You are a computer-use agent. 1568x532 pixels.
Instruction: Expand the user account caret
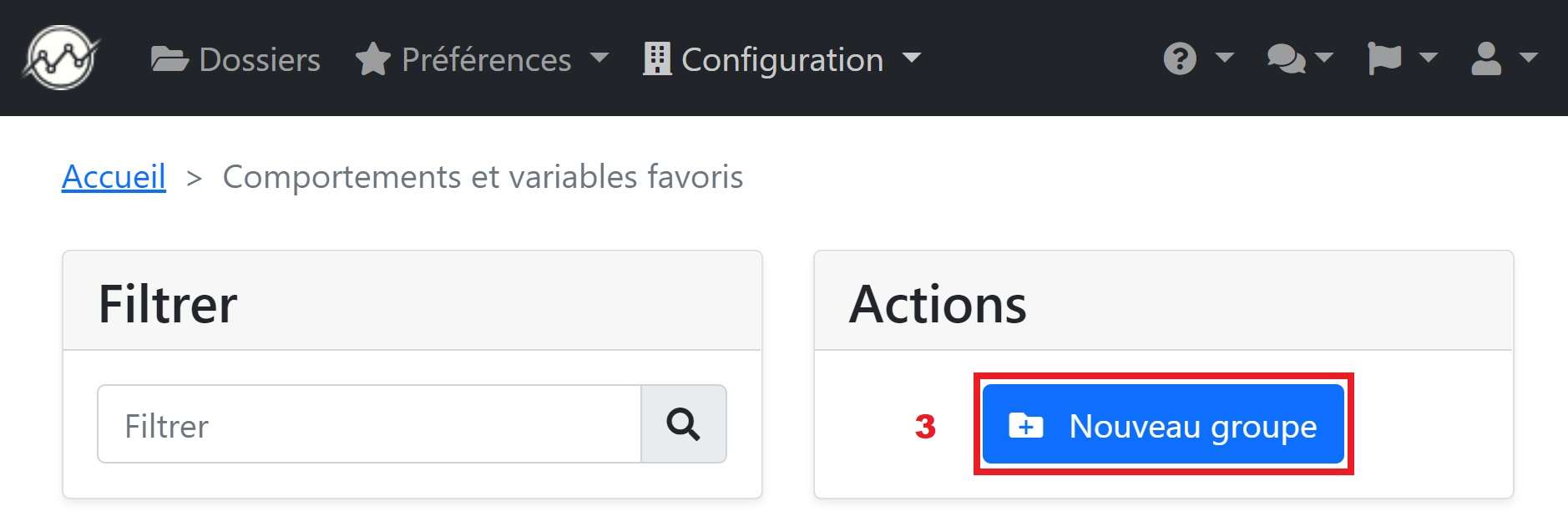click(1529, 58)
